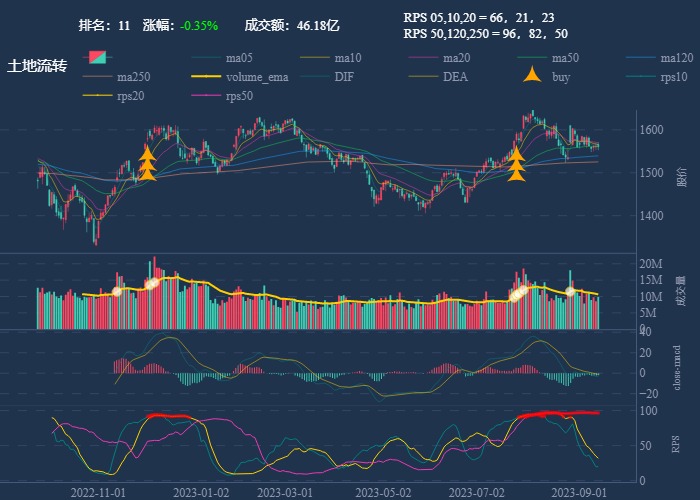Image resolution: width=700 pixels, height=500 pixels.
Task: Hide the ma50 series via legend
Action: [x=533, y=58]
